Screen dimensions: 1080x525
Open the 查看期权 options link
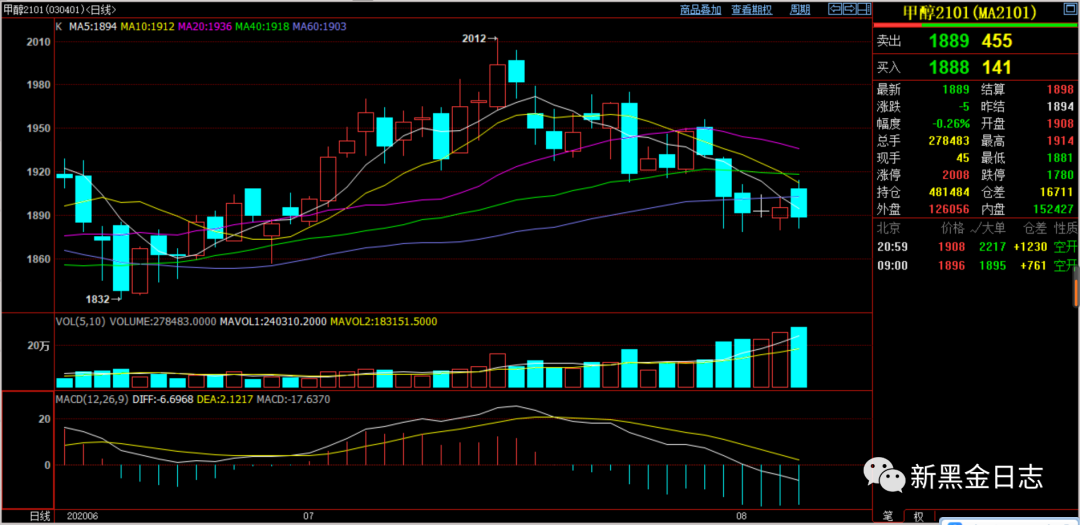click(x=751, y=10)
